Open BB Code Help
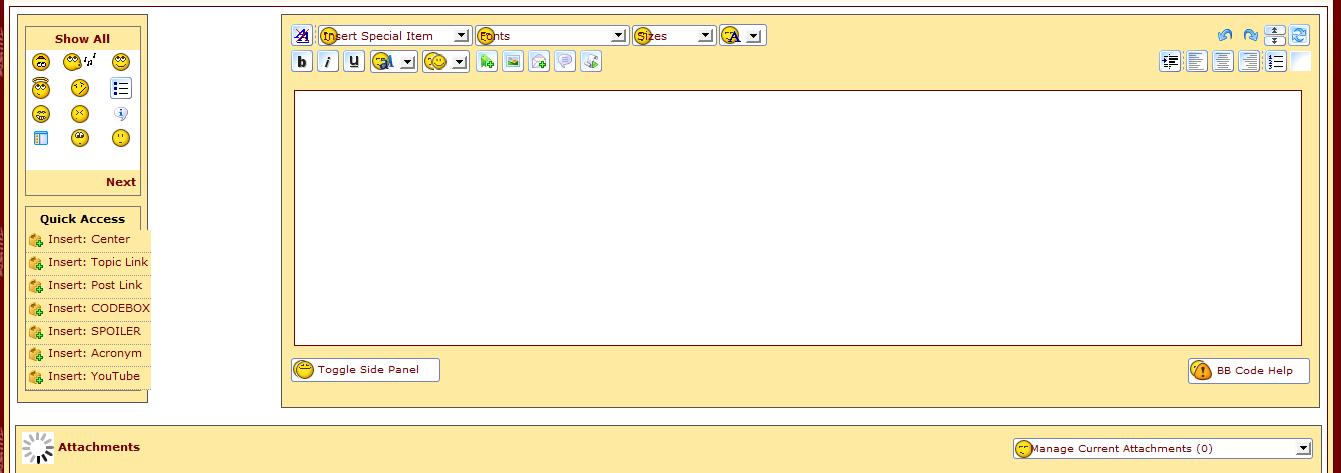The image size is (1341, 473). (1249, 371)
